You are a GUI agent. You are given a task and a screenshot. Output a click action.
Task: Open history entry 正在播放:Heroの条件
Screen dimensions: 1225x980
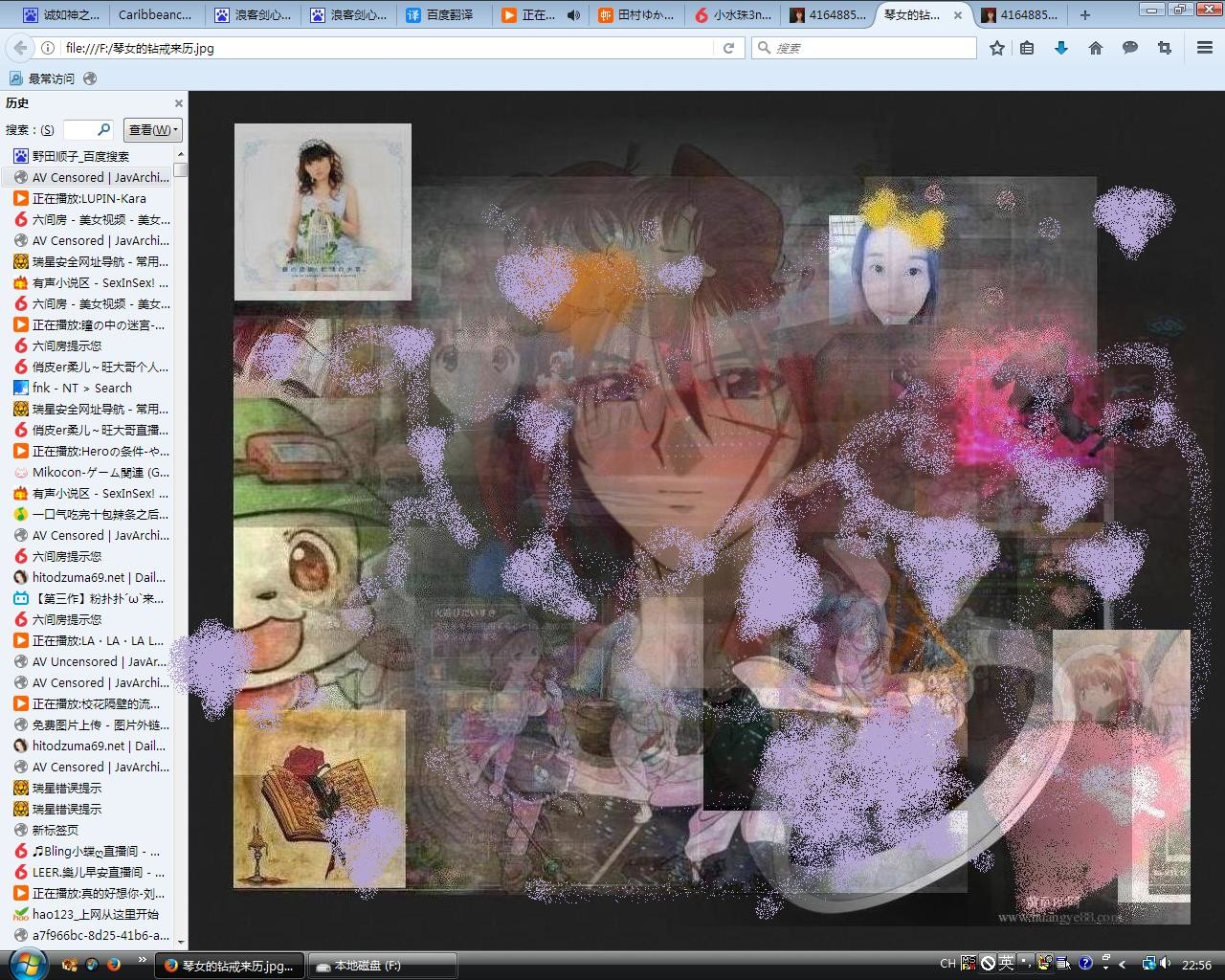[x=87, y=451]
